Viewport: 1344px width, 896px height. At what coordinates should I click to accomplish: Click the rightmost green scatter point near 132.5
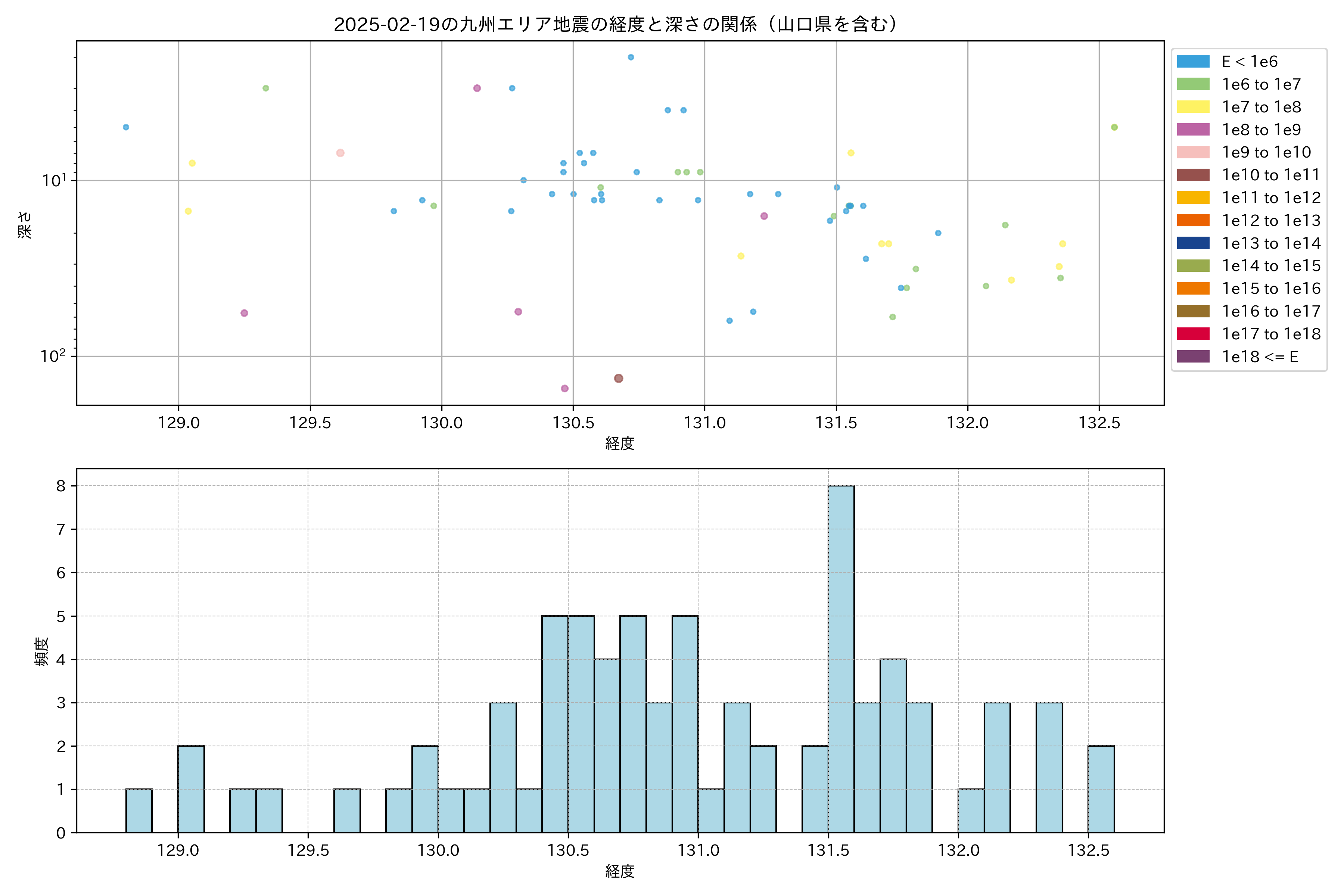(1114, 127)
